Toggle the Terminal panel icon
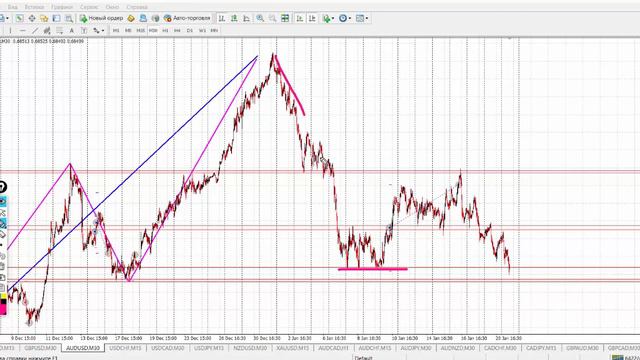The width and height of the screenshot is (640, 360). pos(56,18)
